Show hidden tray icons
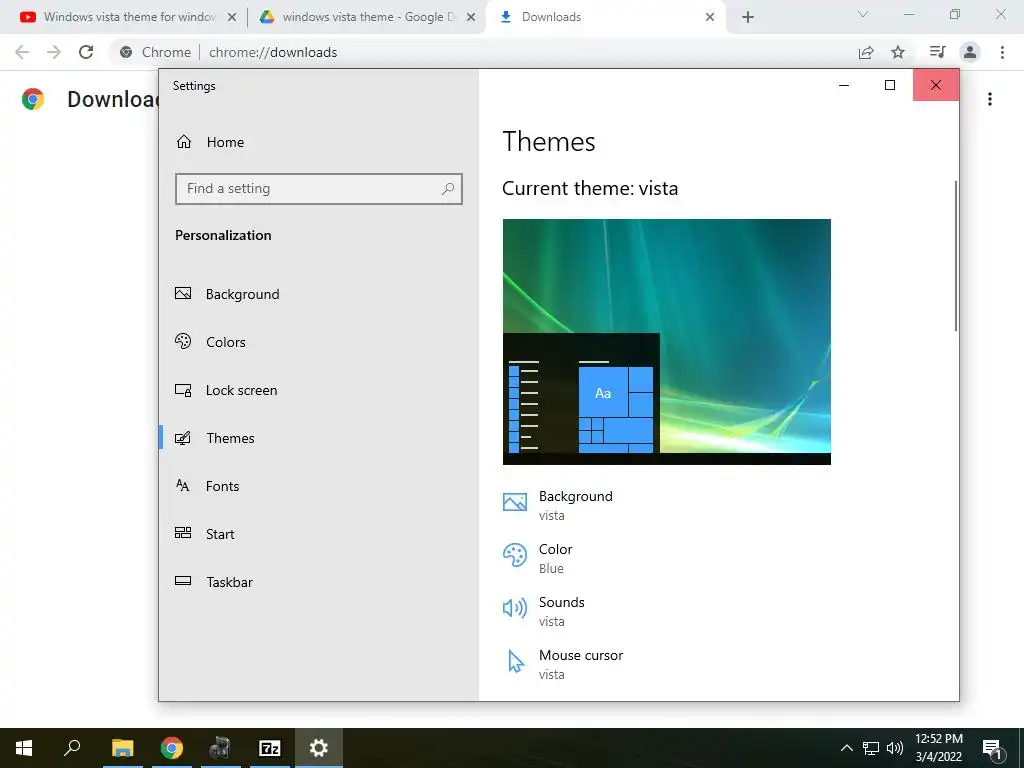The image size is (1024, 768). [846, 748]
